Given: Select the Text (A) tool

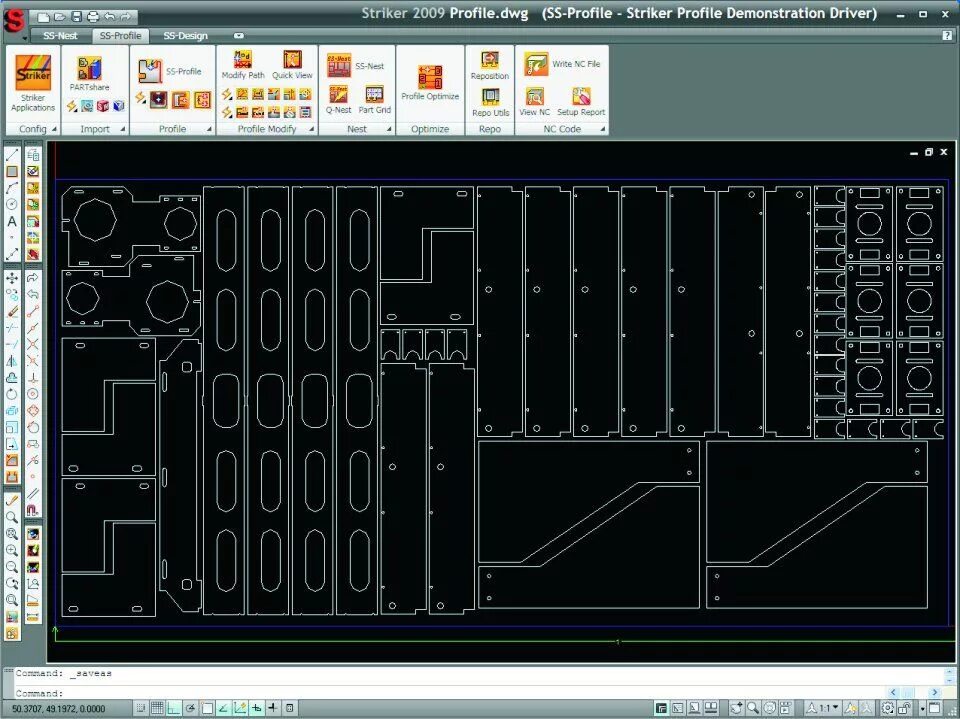Looking at the screenshot, I should (12, 221).
